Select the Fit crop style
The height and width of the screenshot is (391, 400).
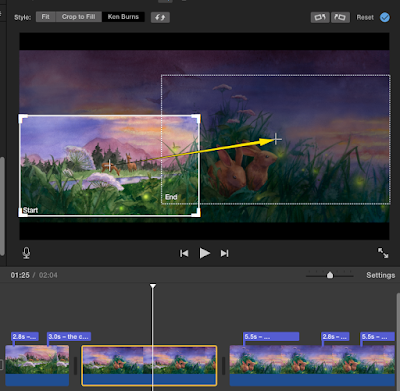click(46, 17)
